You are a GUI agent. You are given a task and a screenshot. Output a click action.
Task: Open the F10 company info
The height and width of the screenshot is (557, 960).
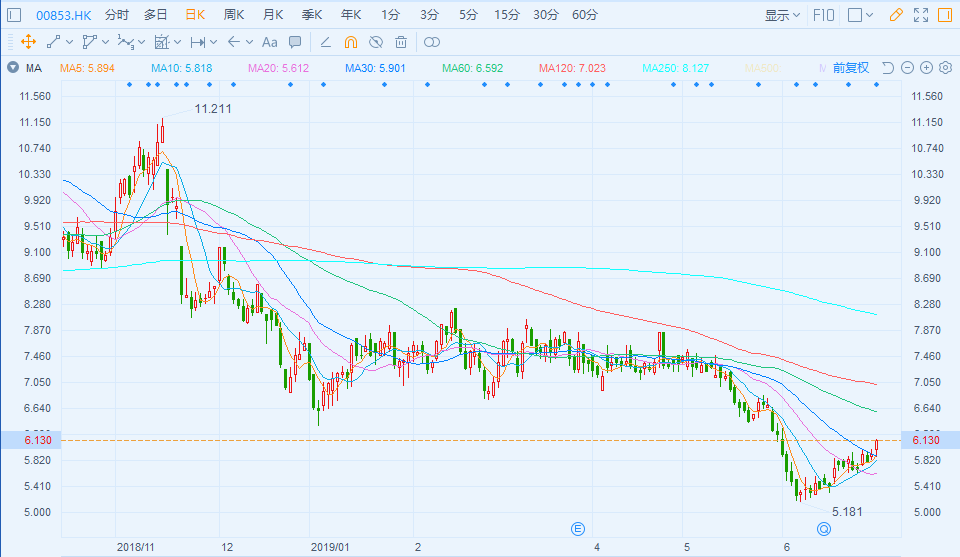click(824, 15)
